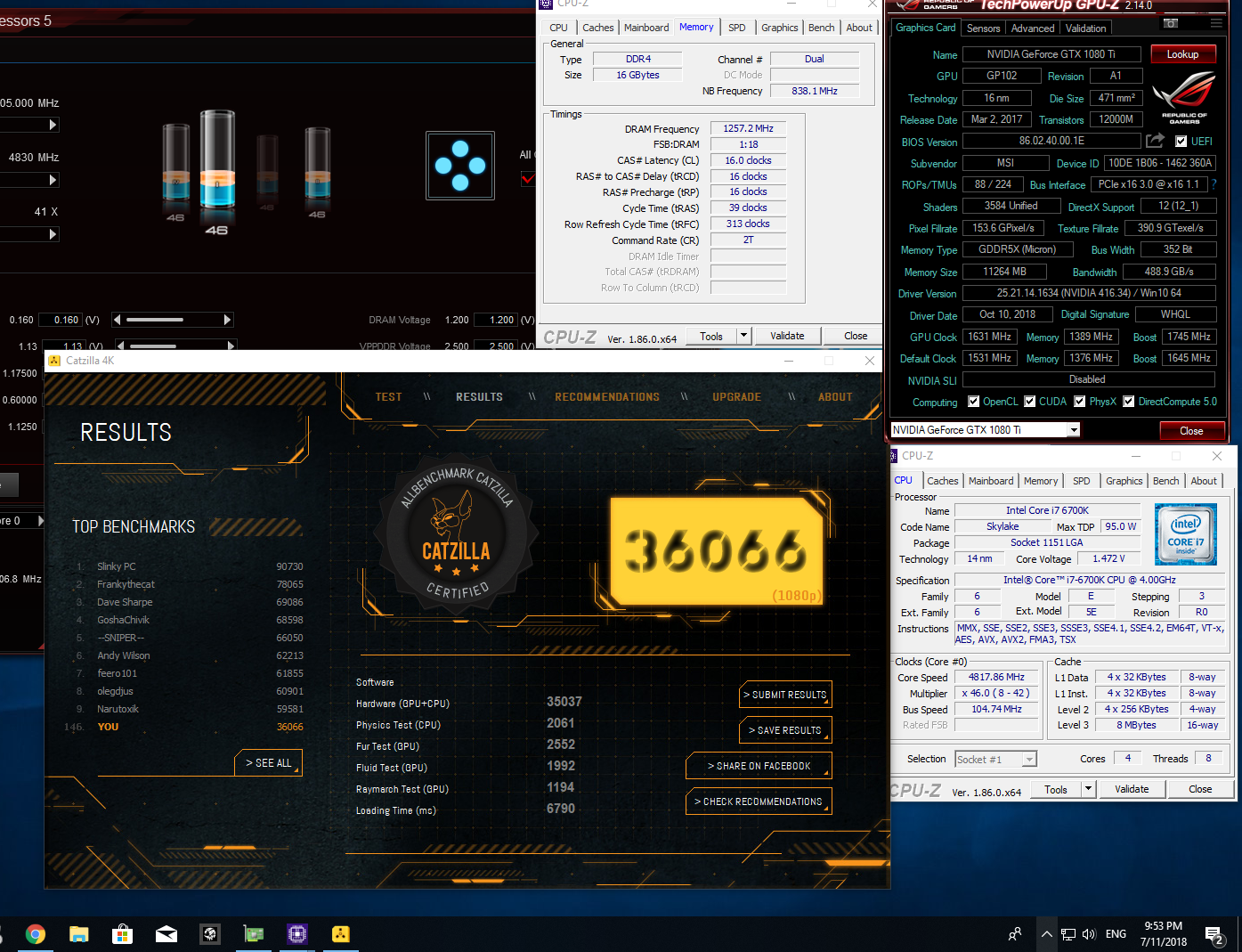Click the bus interface question mark icon
Image resolution: width=1242 pixels, height=952 pixels.
(x=1214, y=184)
